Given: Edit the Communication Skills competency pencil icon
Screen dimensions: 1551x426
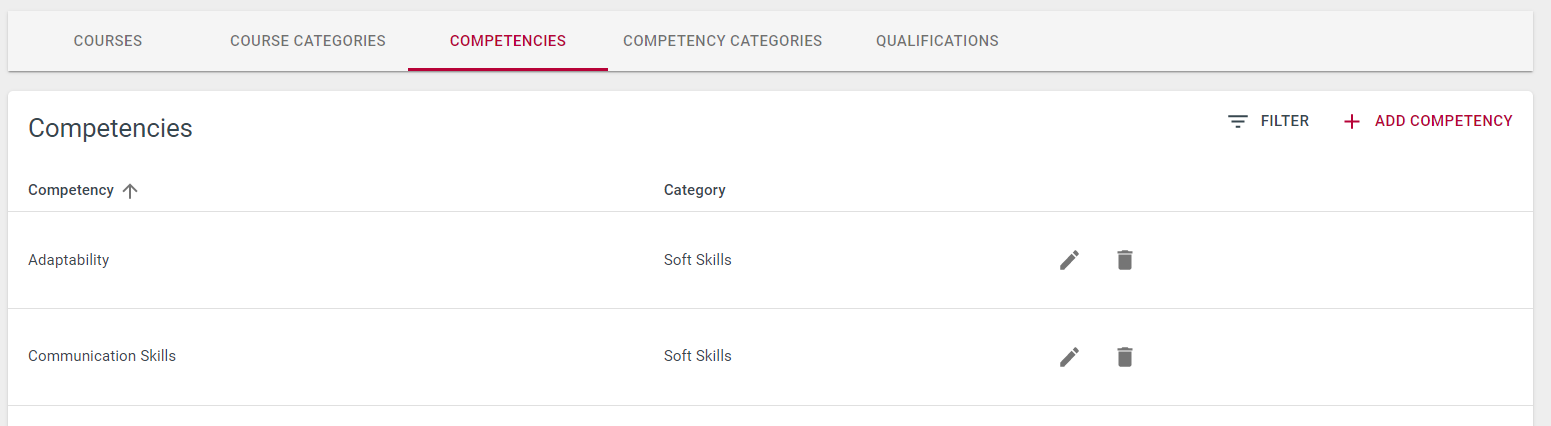Looking at the screenshot, I should [x=1070, y=357].
